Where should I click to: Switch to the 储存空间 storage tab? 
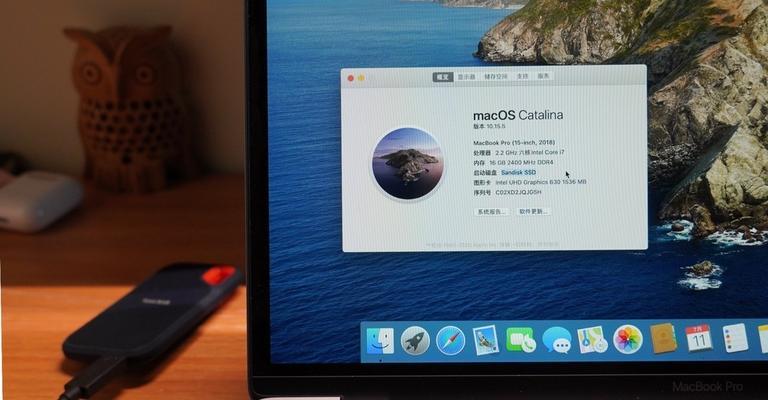496,76
